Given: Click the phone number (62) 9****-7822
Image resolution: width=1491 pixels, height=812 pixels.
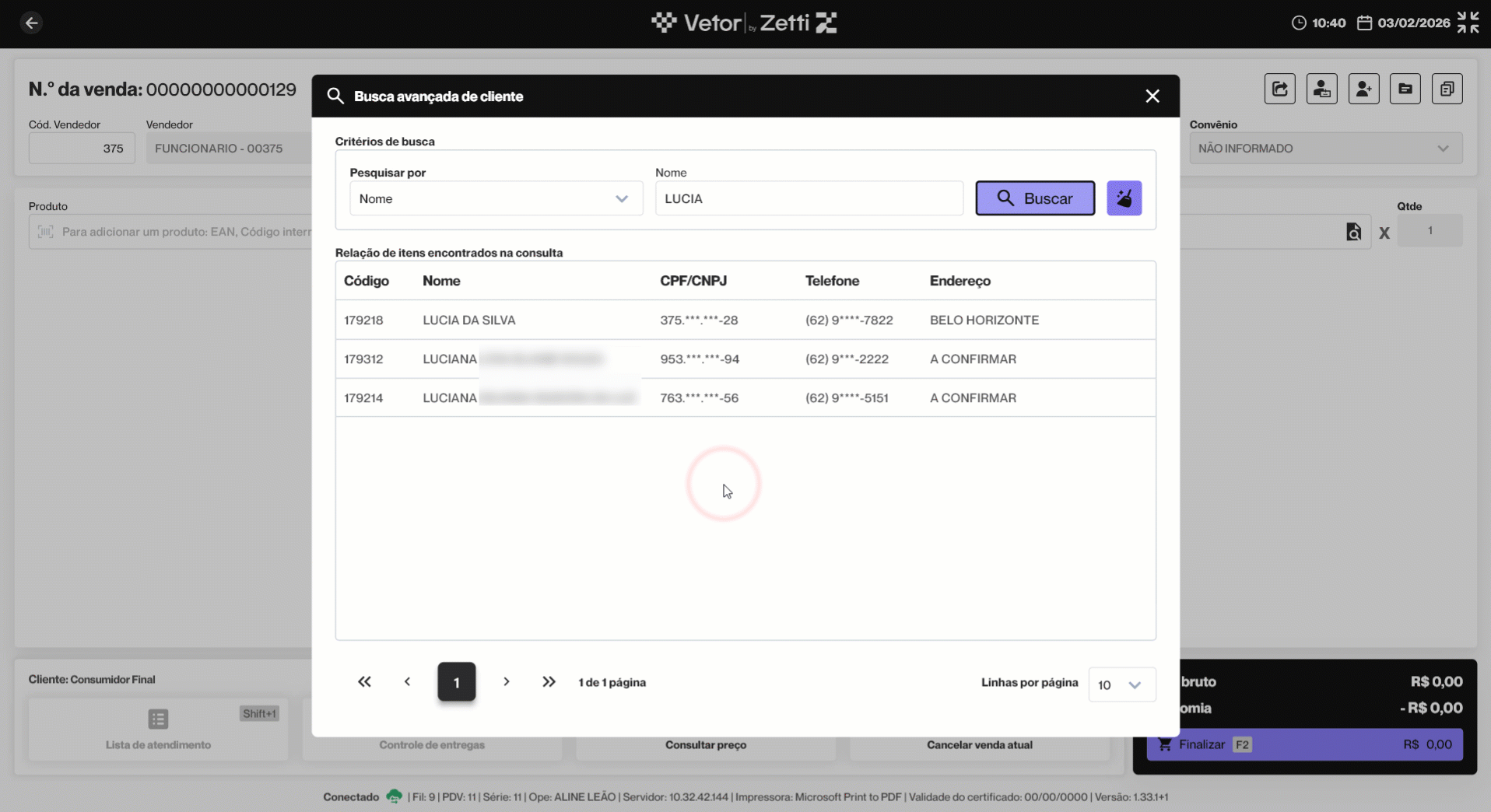Looking at the screenshot, I should [x=849, y=320].
